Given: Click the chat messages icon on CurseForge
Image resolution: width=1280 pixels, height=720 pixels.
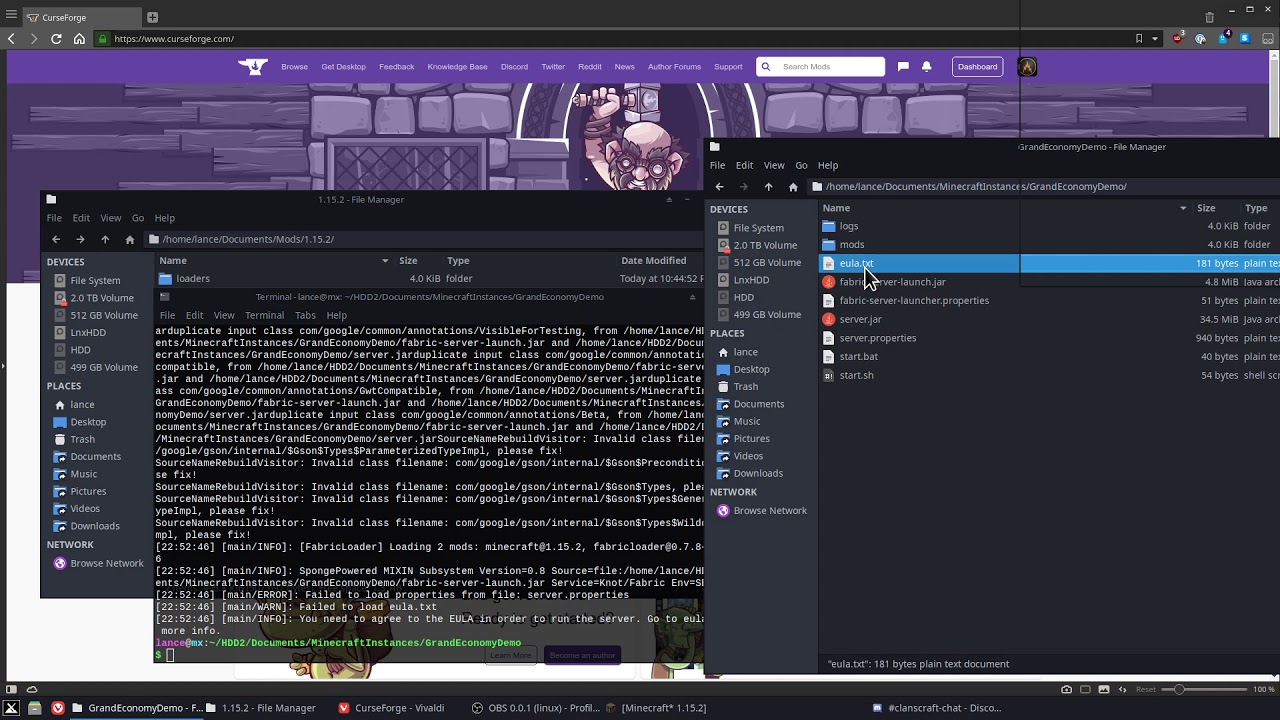Looking at the screenshot, I should point(903,67).
